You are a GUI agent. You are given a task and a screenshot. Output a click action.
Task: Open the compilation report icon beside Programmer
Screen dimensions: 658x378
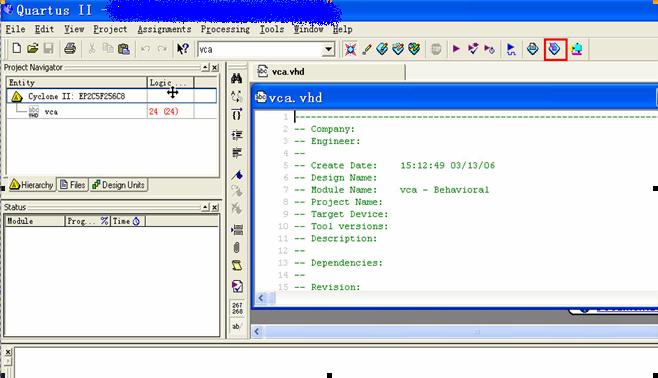[533, 49]
